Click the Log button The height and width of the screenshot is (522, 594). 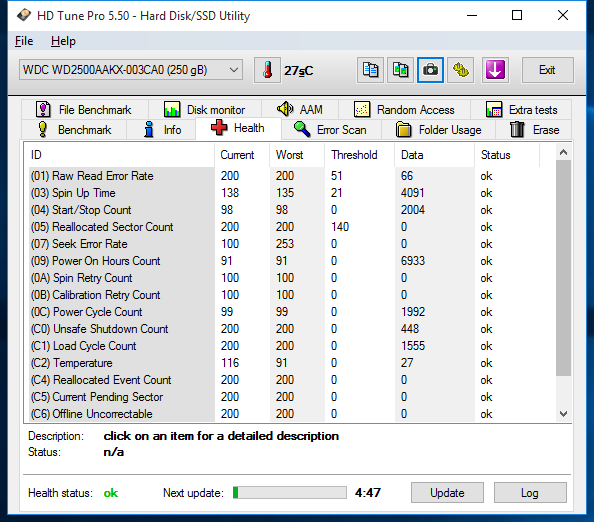pos(530,492)
